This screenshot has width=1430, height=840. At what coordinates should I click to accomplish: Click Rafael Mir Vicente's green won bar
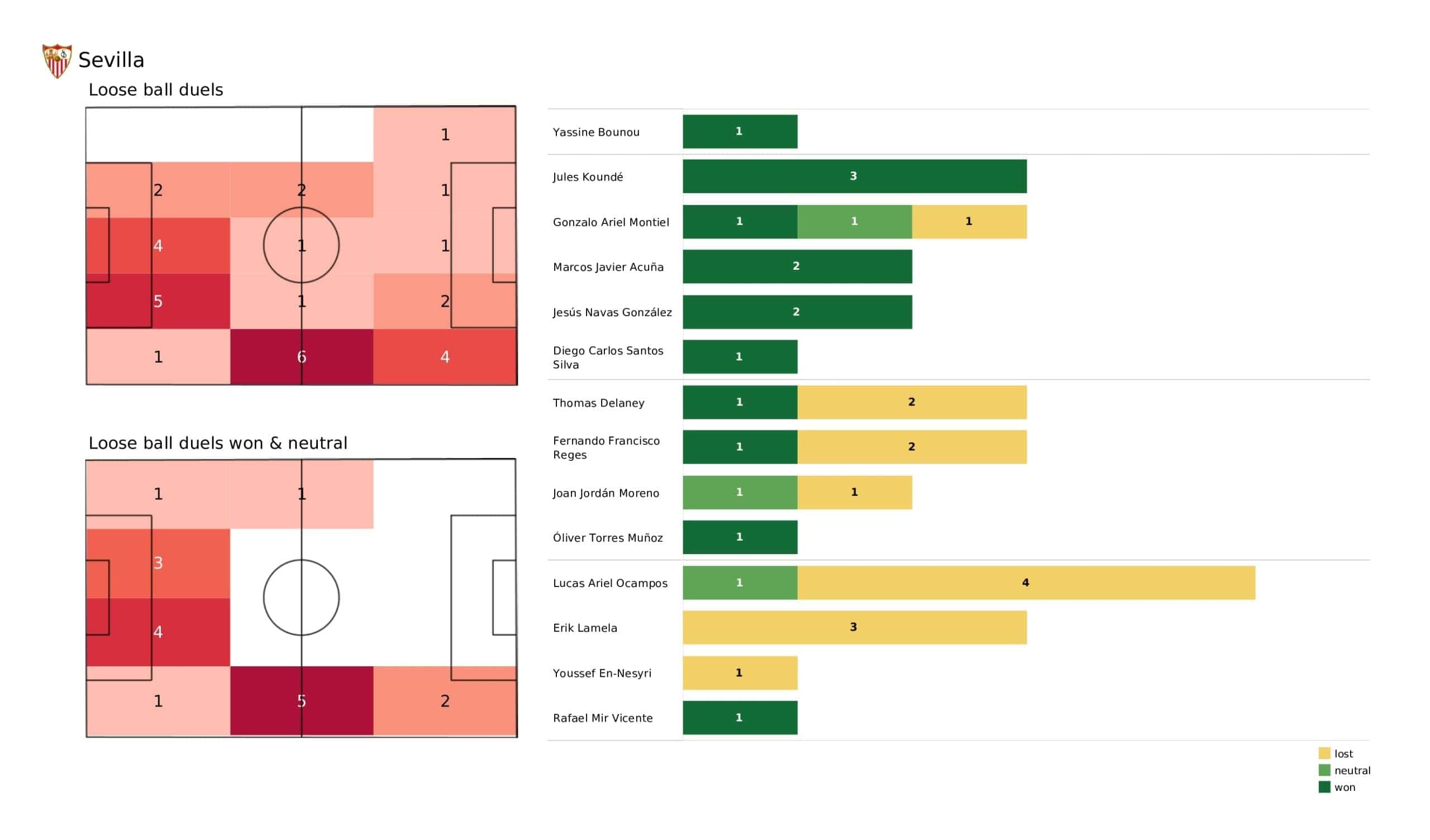[x=740, y=717]
